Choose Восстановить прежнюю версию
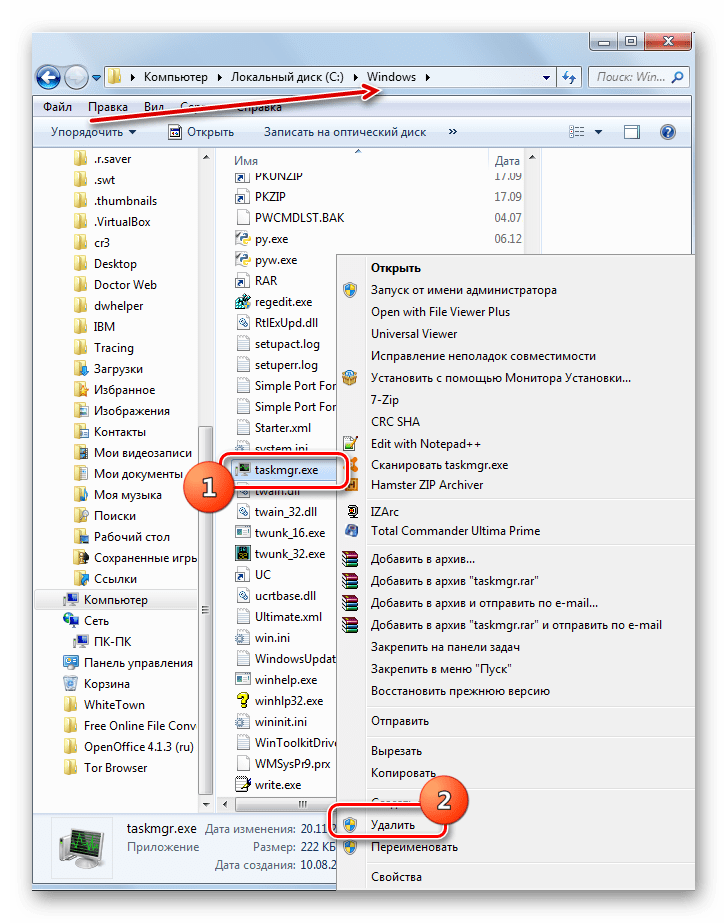The width and height of the screenshot is (727, 923). point(460,691)
